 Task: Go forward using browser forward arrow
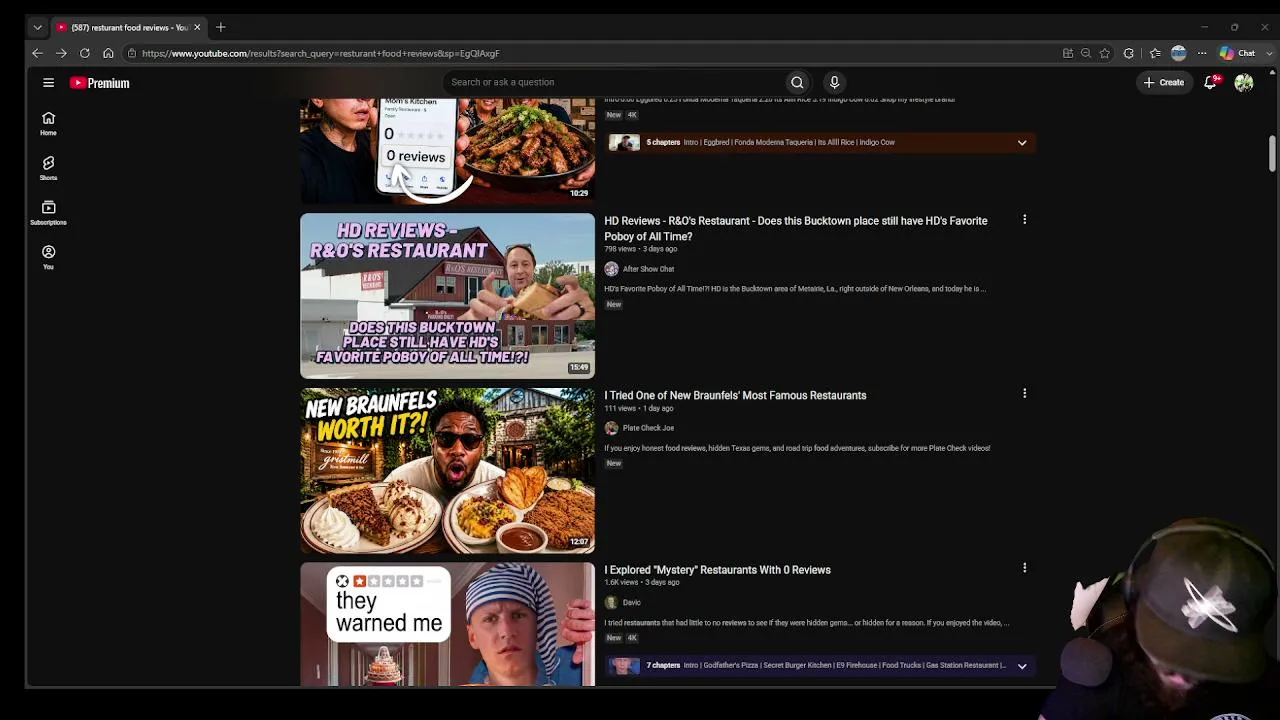[61, 53]
